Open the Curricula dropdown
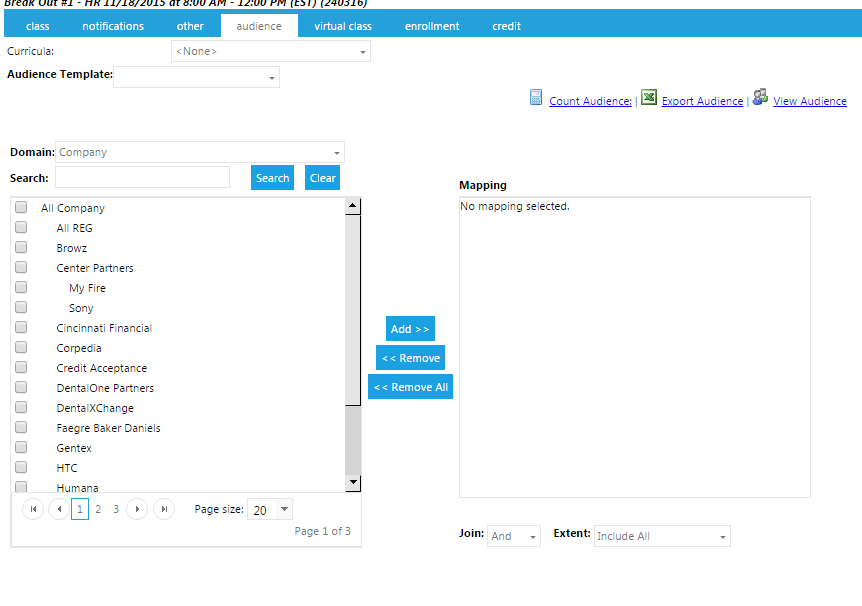The image size is (862, 606). coord(270,51)
